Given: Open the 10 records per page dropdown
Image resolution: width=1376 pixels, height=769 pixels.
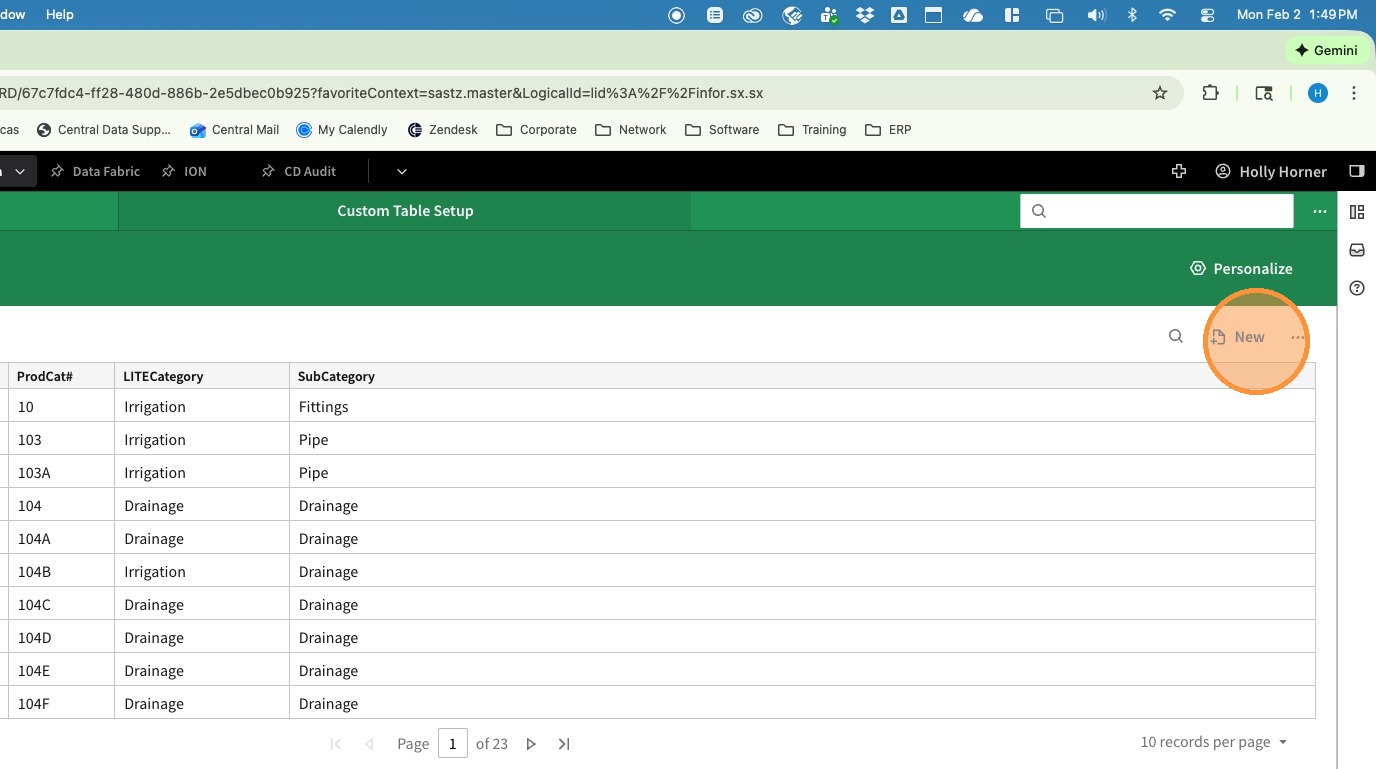Looking at the screenshot, I should (x=1214, y=742).
